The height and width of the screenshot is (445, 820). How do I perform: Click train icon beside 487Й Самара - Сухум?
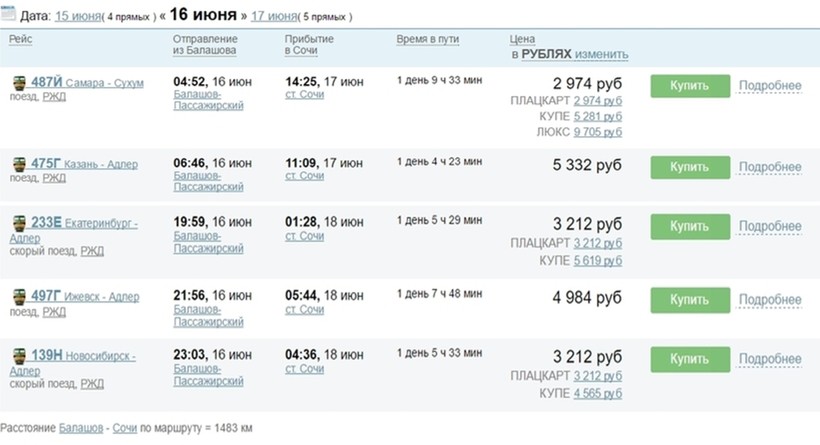point(19,83)
